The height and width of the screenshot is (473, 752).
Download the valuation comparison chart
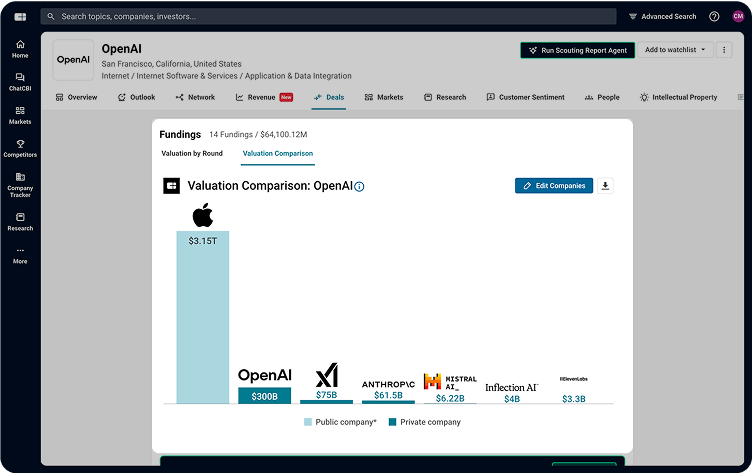click(x=605, y=186)
